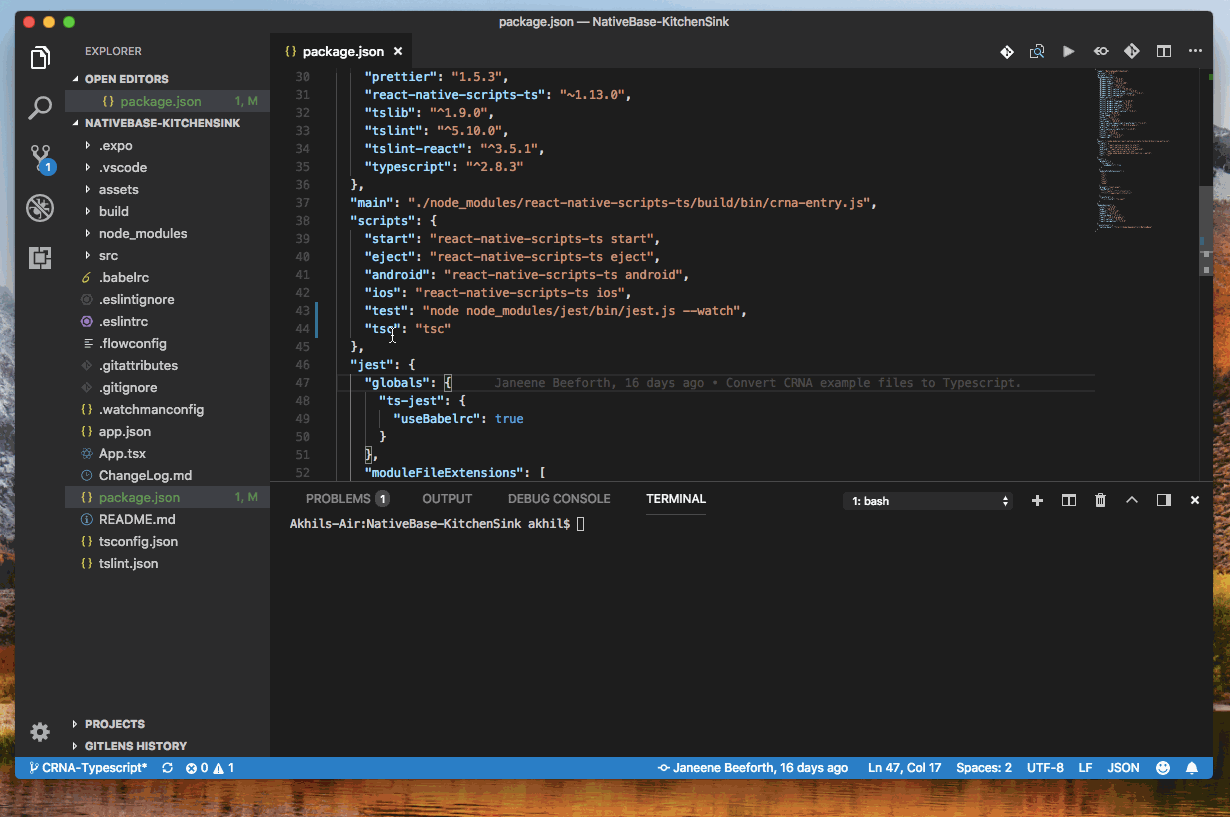Open the errors and warnings status indicator
Image resolution: width=1230 pixels, height=817 pixels.
click(209, 768)
